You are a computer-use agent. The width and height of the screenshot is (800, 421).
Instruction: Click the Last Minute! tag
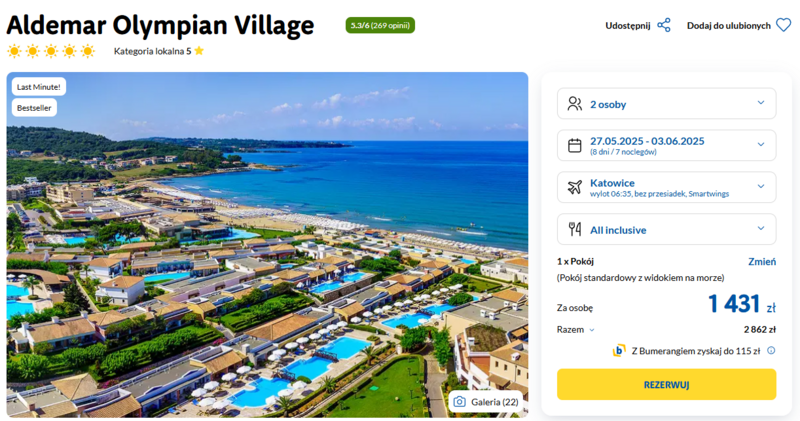(x=39, y=87)
